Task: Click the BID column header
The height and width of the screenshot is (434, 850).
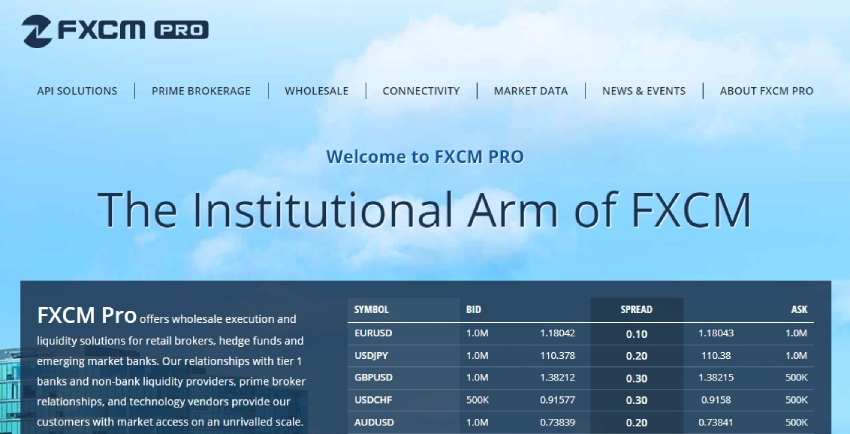Action: point(474,310)
